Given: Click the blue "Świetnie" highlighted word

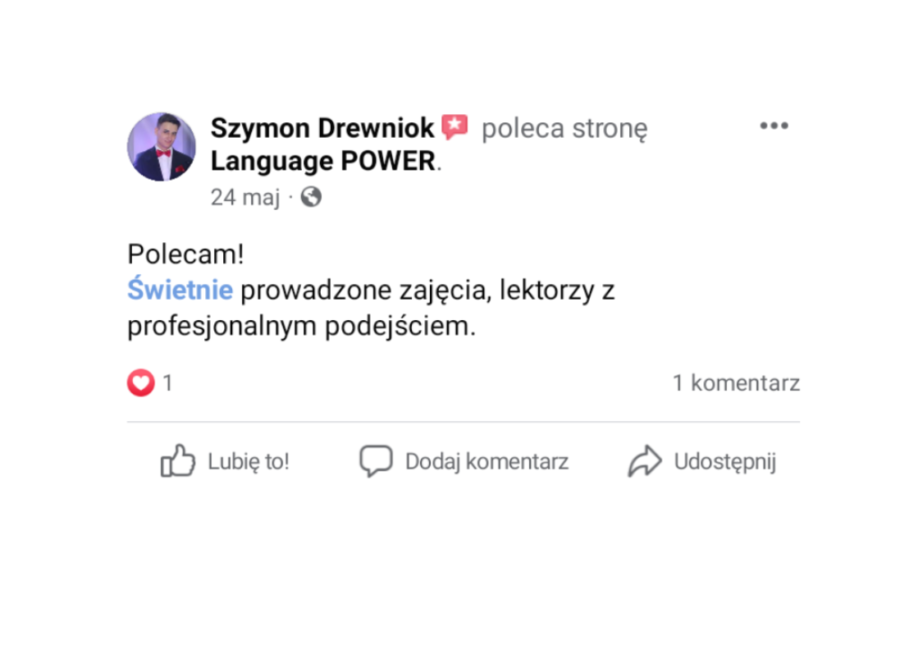Looking at the screenshot, I should coord(180,291).
